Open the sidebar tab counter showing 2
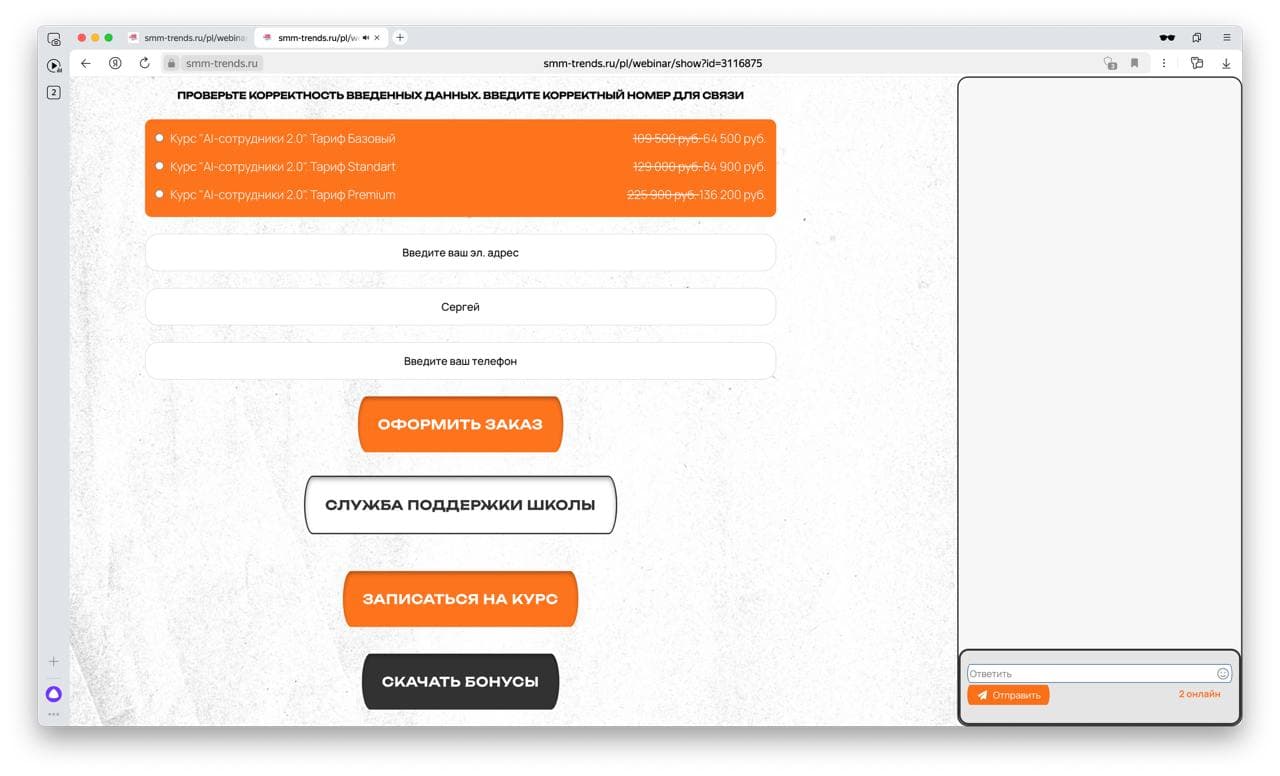The height and width of the screenshot is (776, 1280). pos(54,92)
